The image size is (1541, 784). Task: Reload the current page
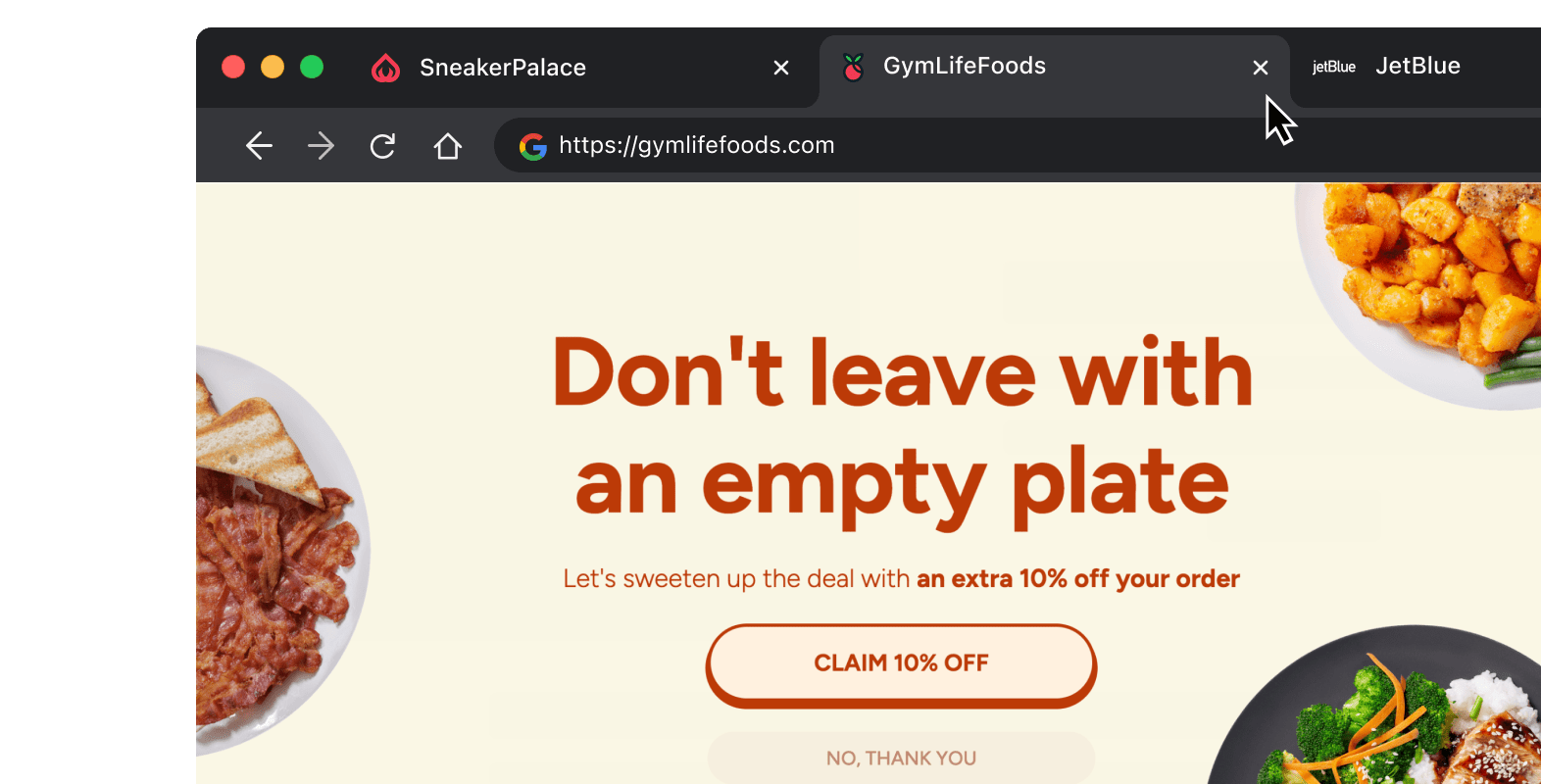coord(382,146)
